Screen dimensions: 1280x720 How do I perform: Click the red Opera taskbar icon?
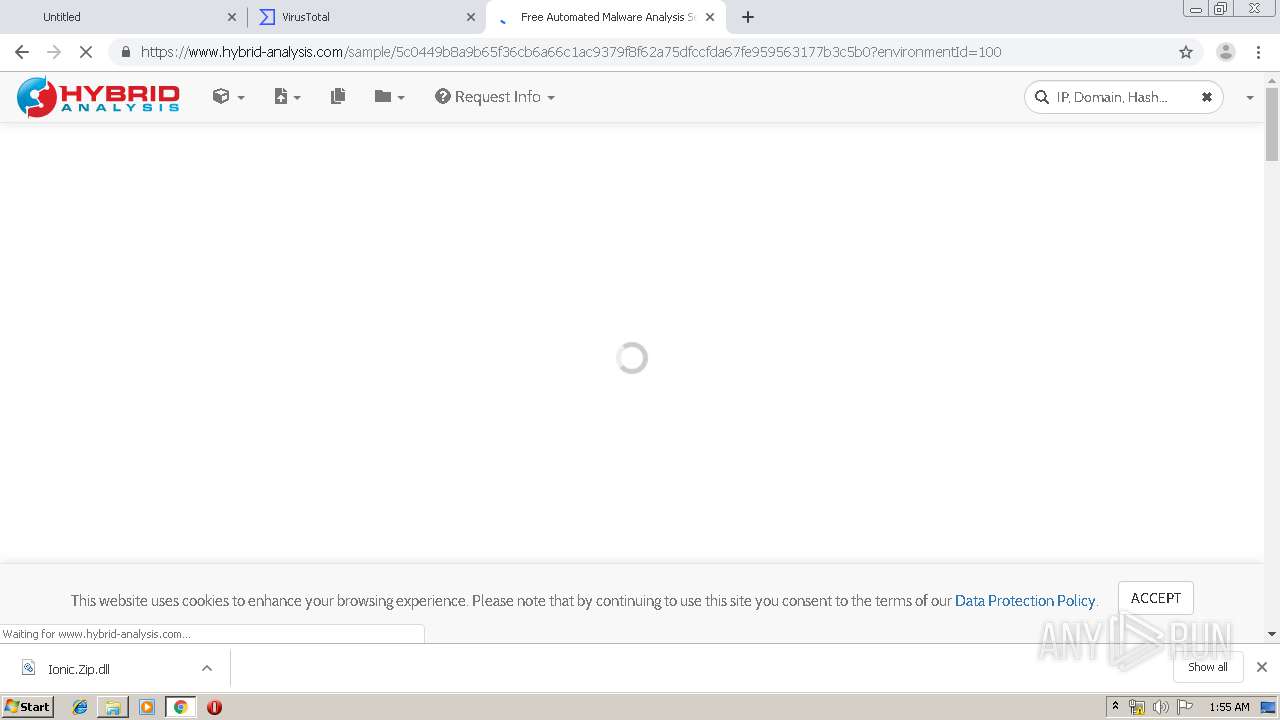point(214,707)
